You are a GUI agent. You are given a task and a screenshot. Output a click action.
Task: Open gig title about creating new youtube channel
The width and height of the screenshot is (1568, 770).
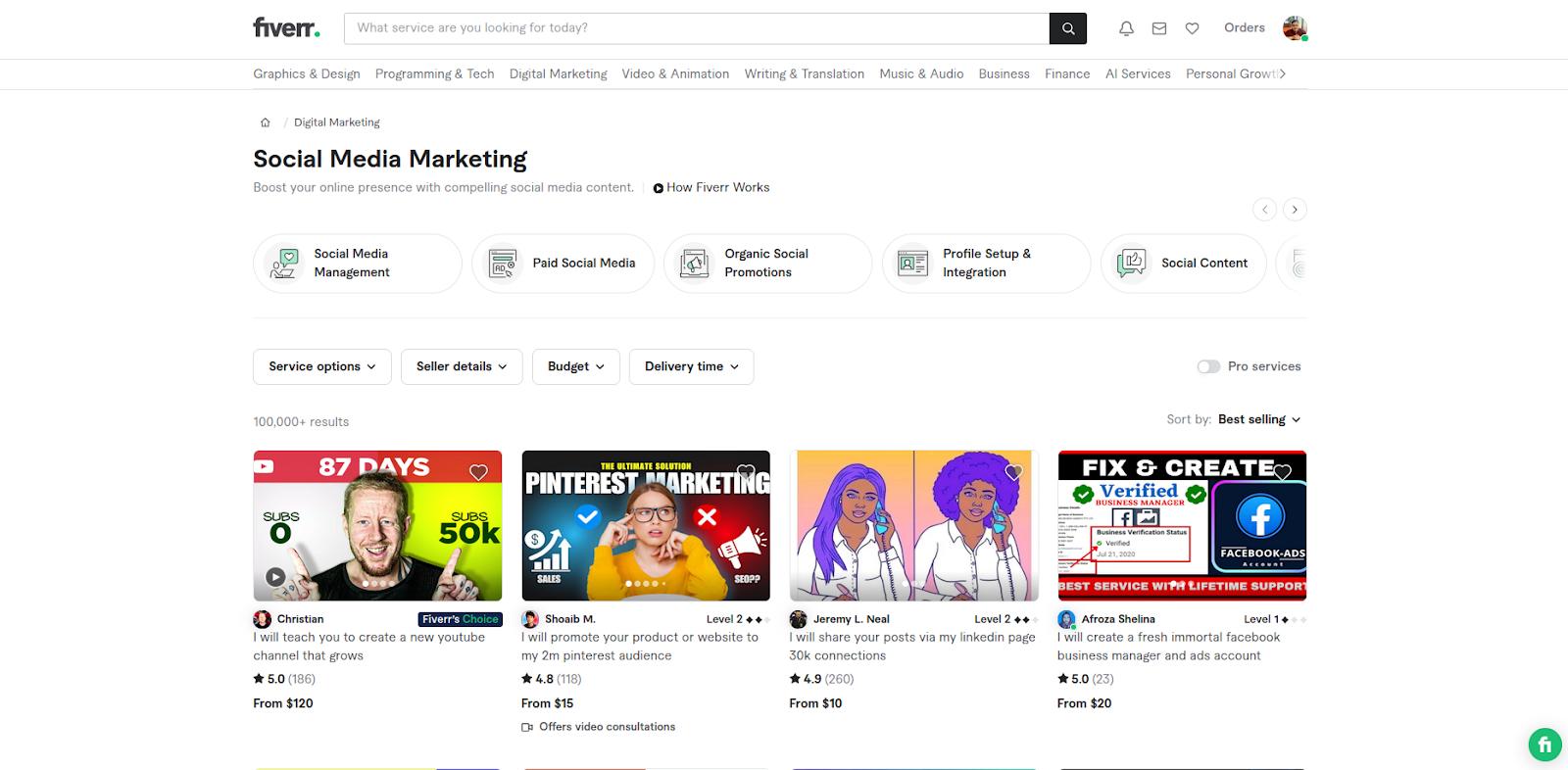click(x=369, y=647)
